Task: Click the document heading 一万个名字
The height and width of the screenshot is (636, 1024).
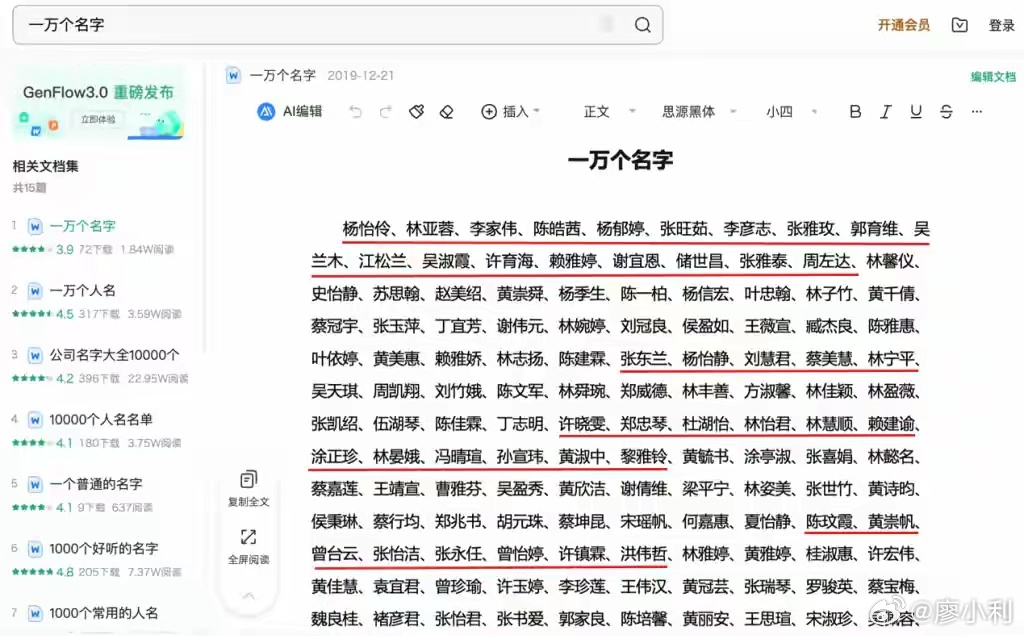Action: click(x=620, y=160)
